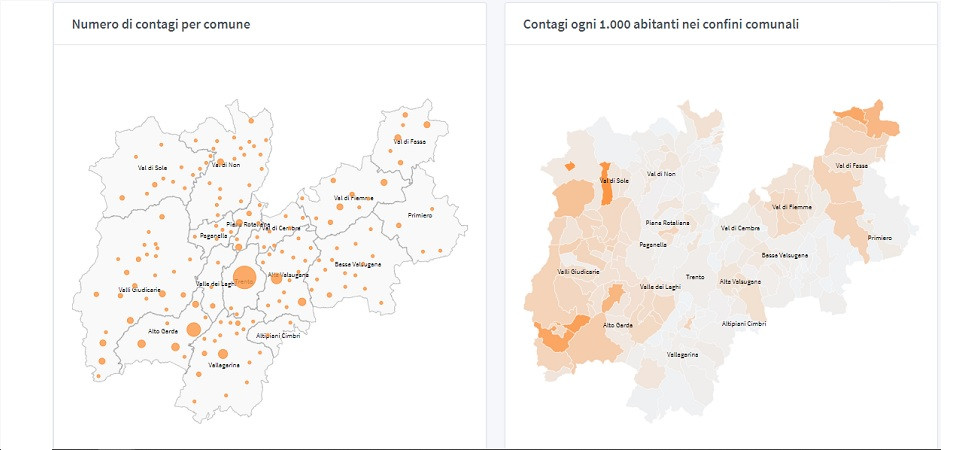Select Primiero label on the bubble map
Viewport: 980px width, 450px height.
[421, 216]
